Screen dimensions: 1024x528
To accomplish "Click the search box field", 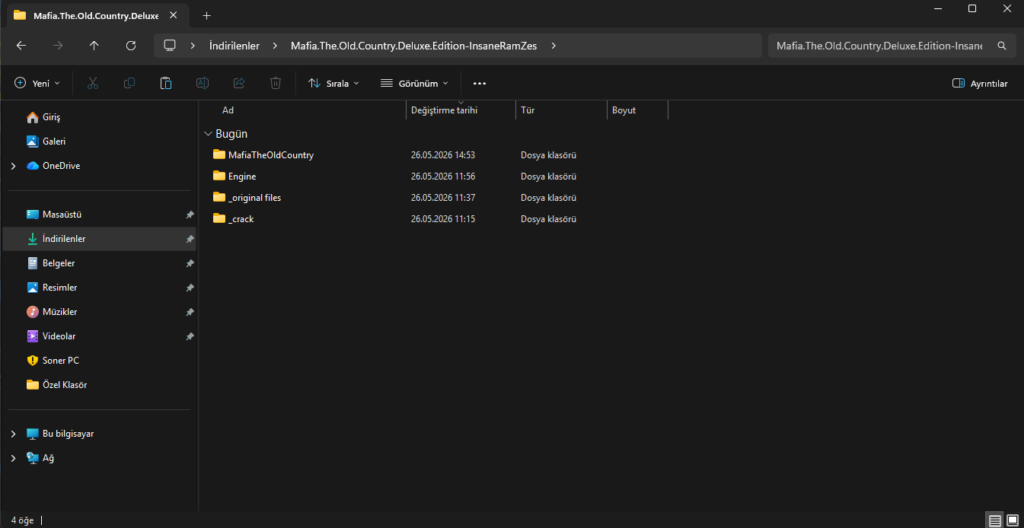I will (x=880, y=46).
